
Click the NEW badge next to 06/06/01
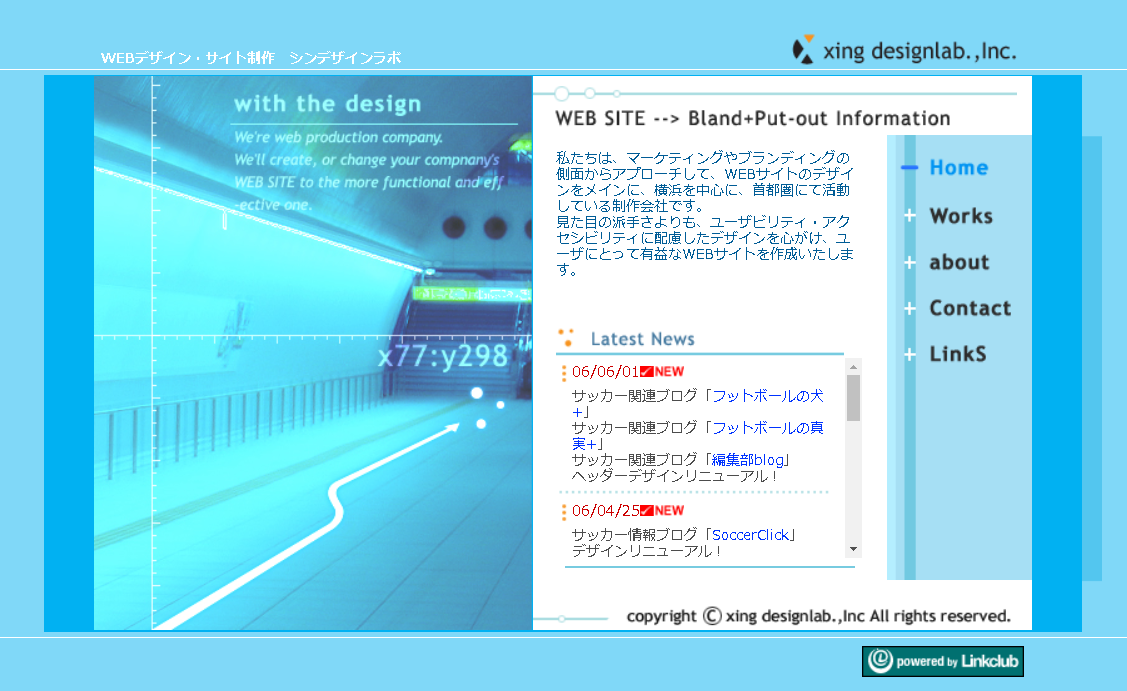pyautogui.click(x=662, y=372)
